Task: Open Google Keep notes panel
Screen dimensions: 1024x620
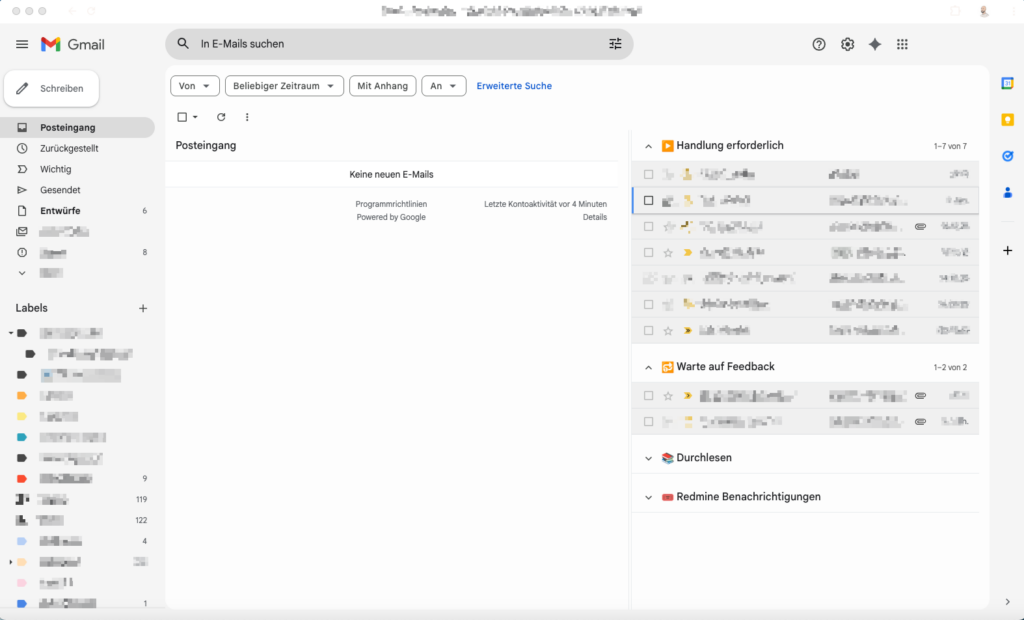Action: 1008,119
